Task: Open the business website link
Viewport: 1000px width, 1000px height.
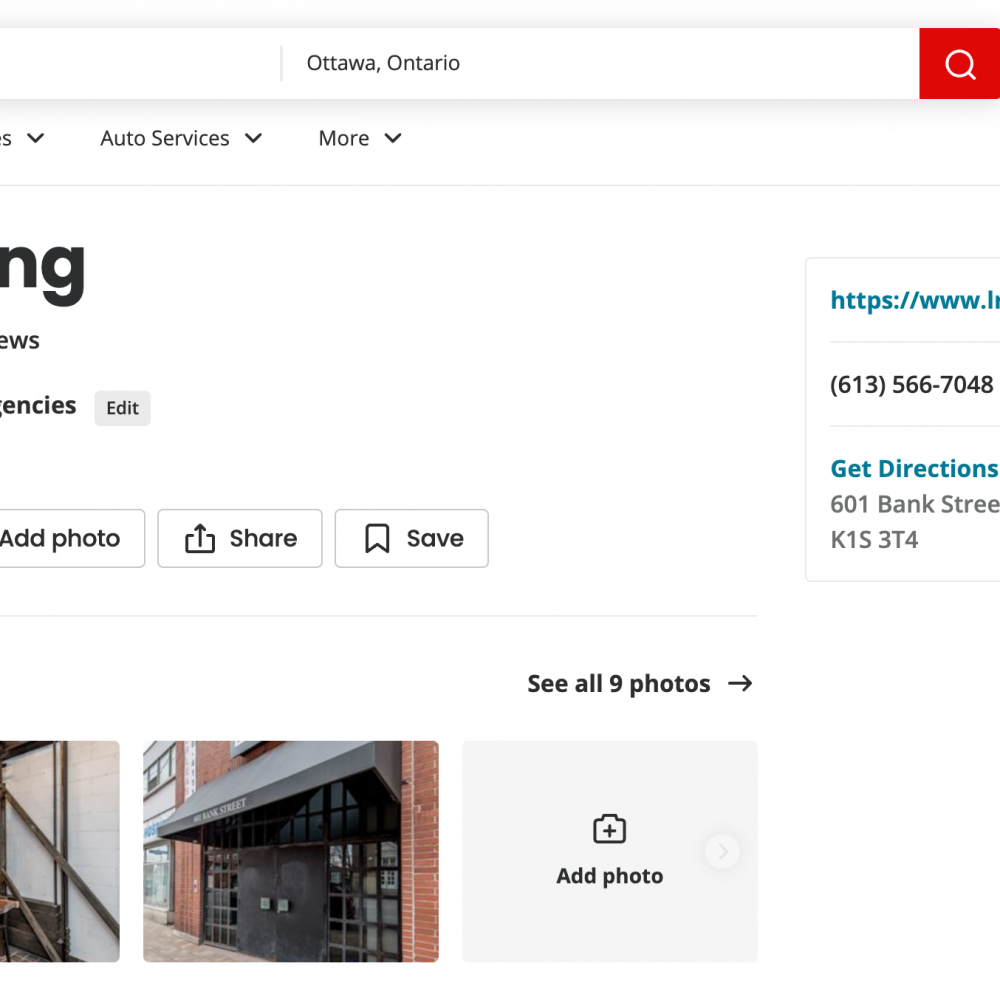Action: click(914, 300)
